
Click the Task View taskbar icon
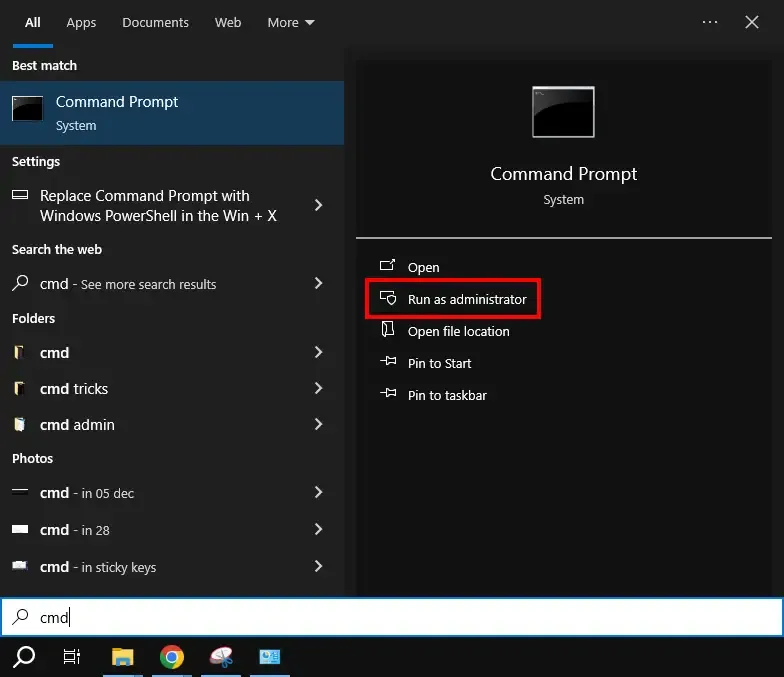(x=72, y=657)
